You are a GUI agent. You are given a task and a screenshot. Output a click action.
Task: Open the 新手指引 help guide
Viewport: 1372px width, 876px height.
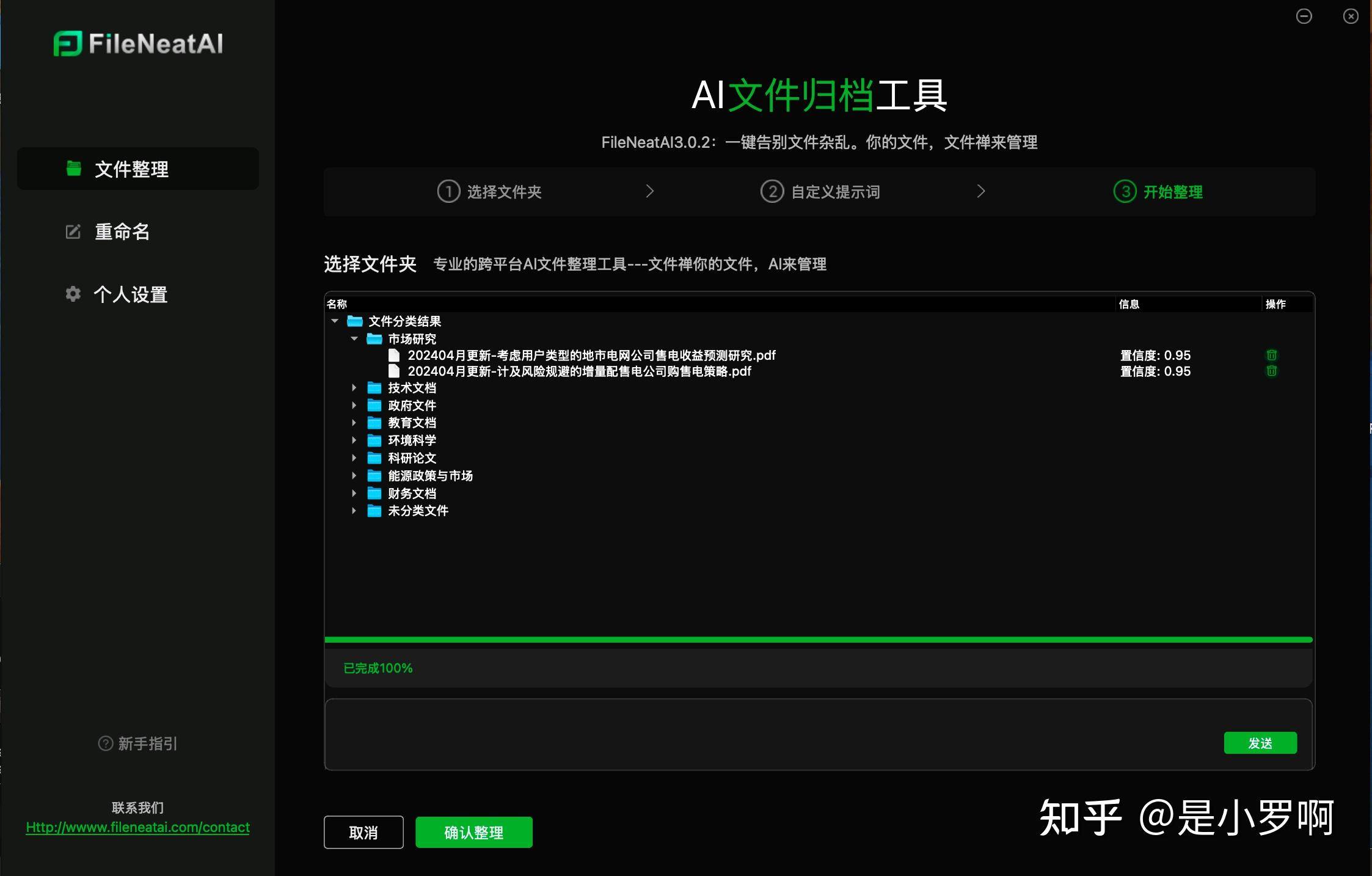click(x=137, y=743)
